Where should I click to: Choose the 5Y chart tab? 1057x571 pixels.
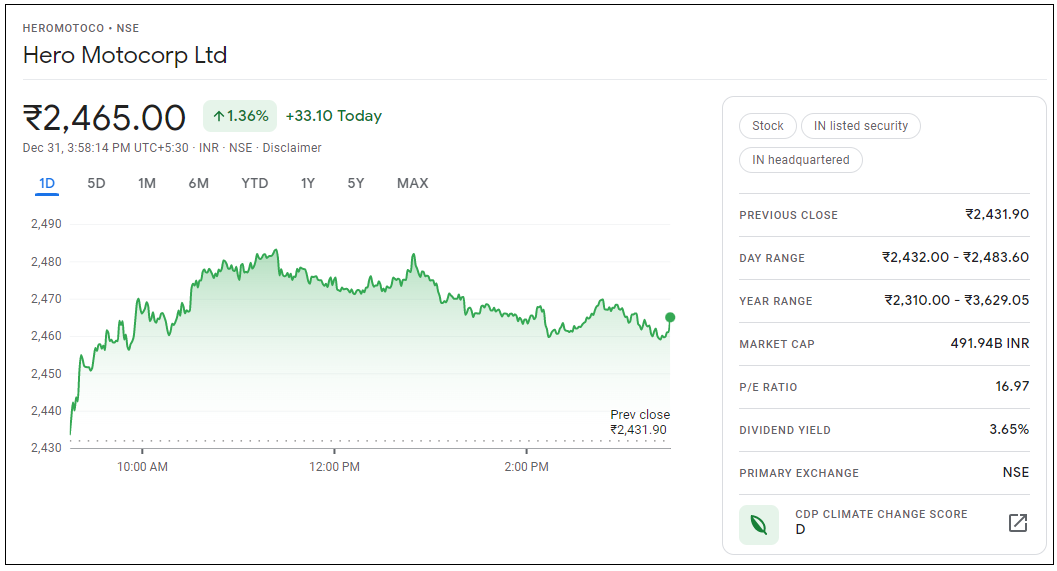[356, 183]
